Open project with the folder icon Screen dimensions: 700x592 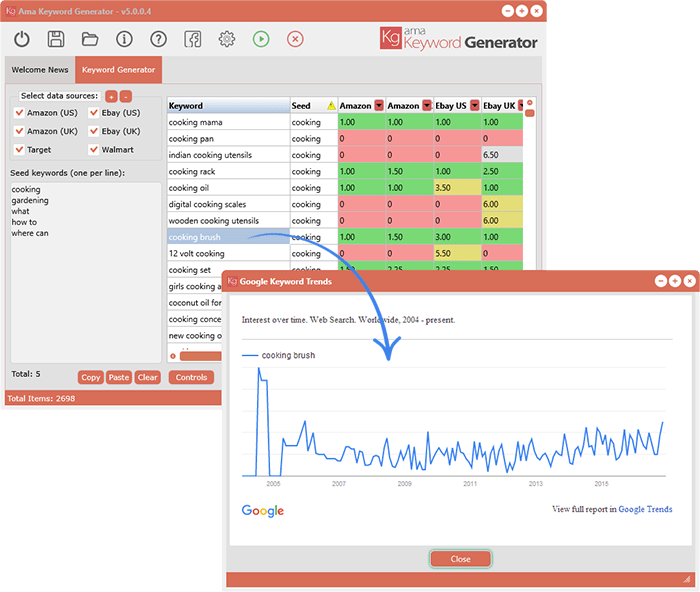90,39
